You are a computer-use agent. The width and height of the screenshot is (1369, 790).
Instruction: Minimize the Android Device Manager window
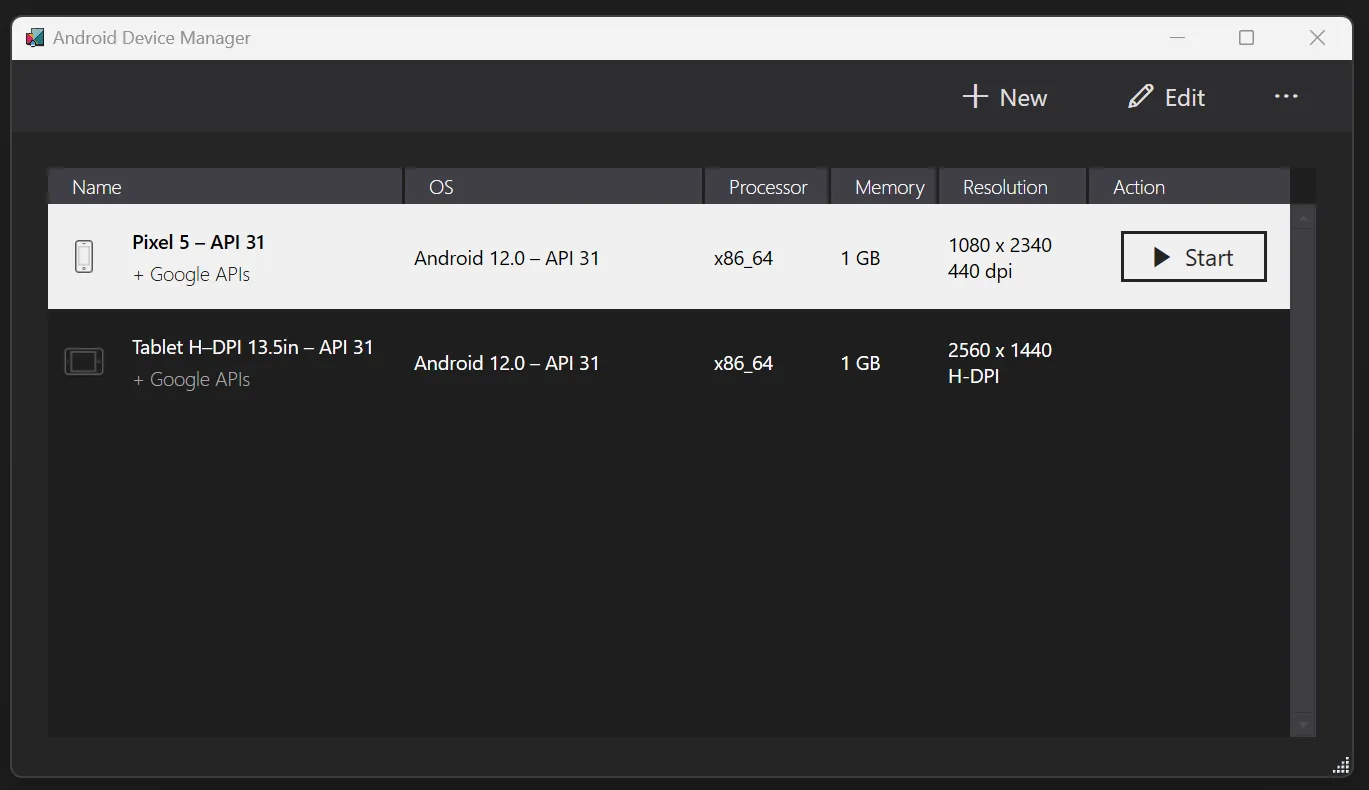coord(1178,38)
